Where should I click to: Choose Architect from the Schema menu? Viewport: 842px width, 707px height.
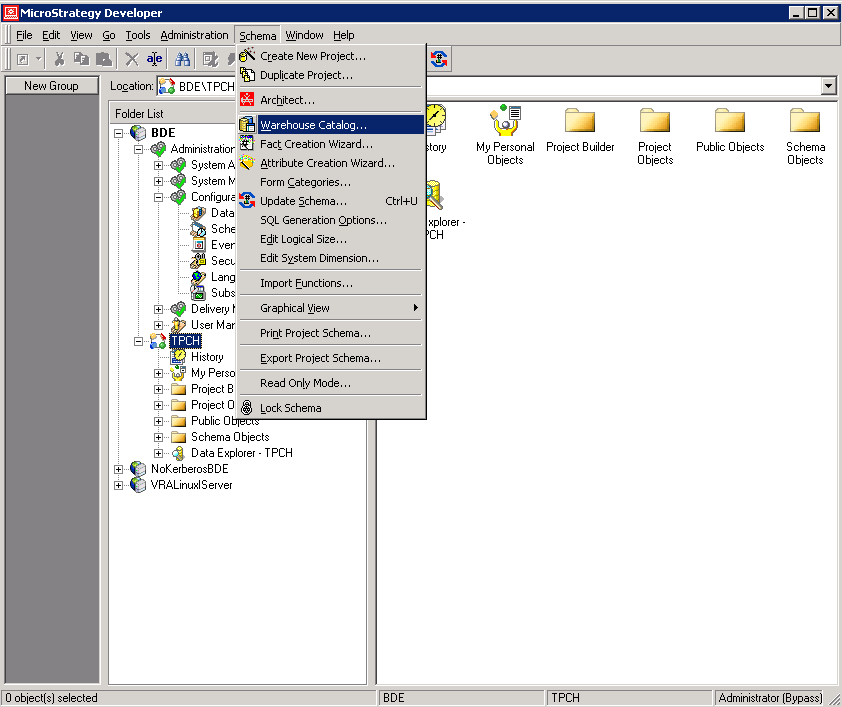coord(287,100)
